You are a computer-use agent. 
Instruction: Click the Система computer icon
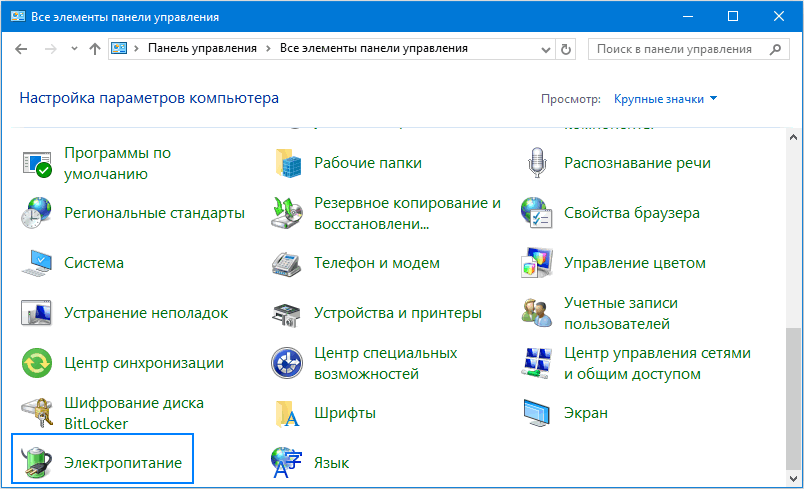[37, 263]
